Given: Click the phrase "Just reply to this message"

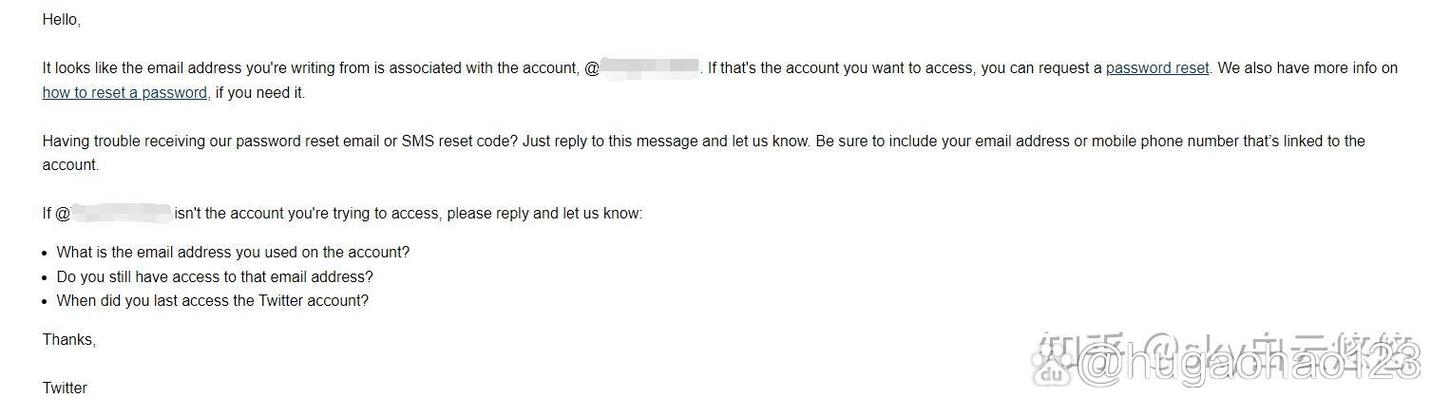Looking at the screenshot, I should 610,141.
